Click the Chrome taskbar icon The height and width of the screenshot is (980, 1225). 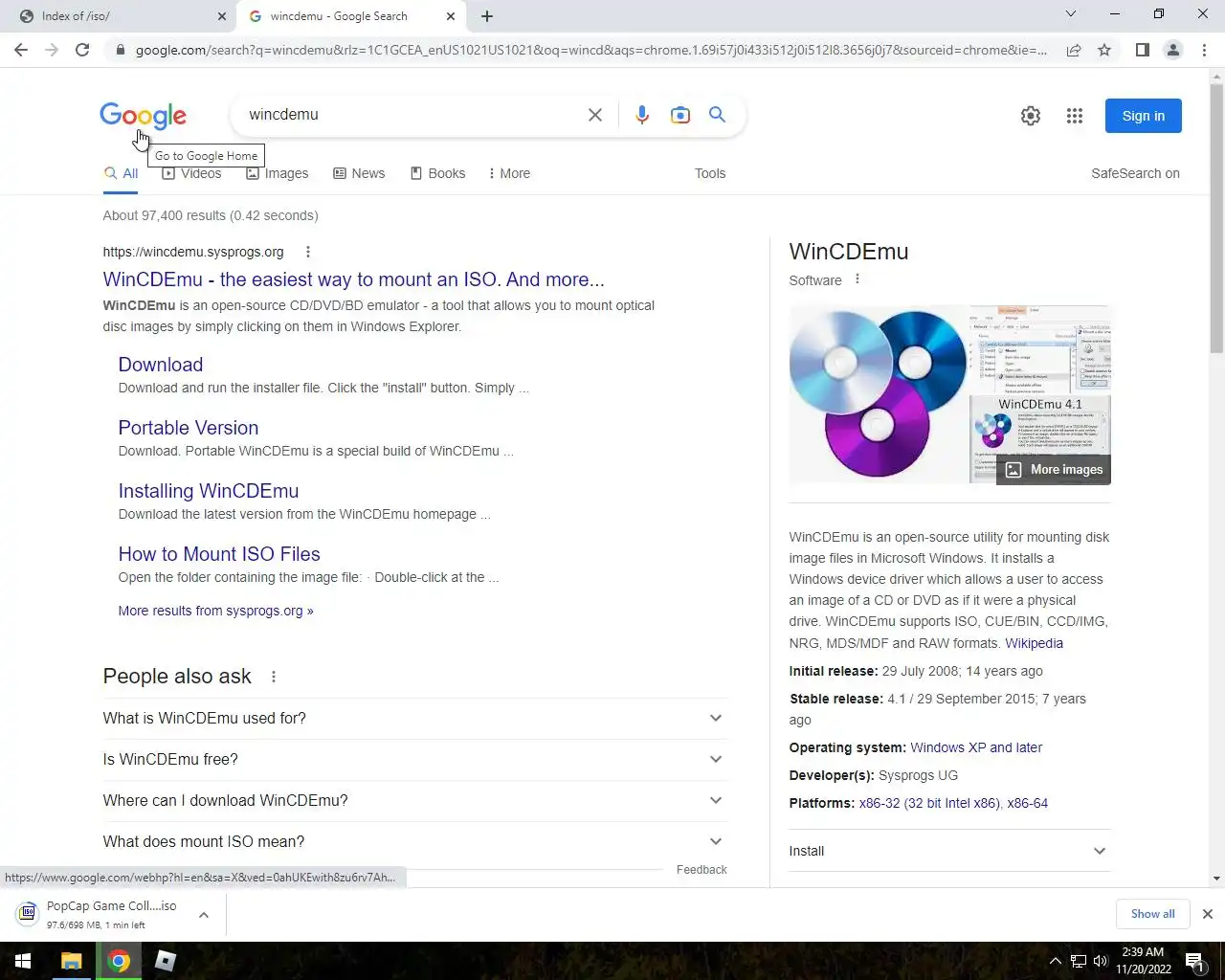(119, 961)
